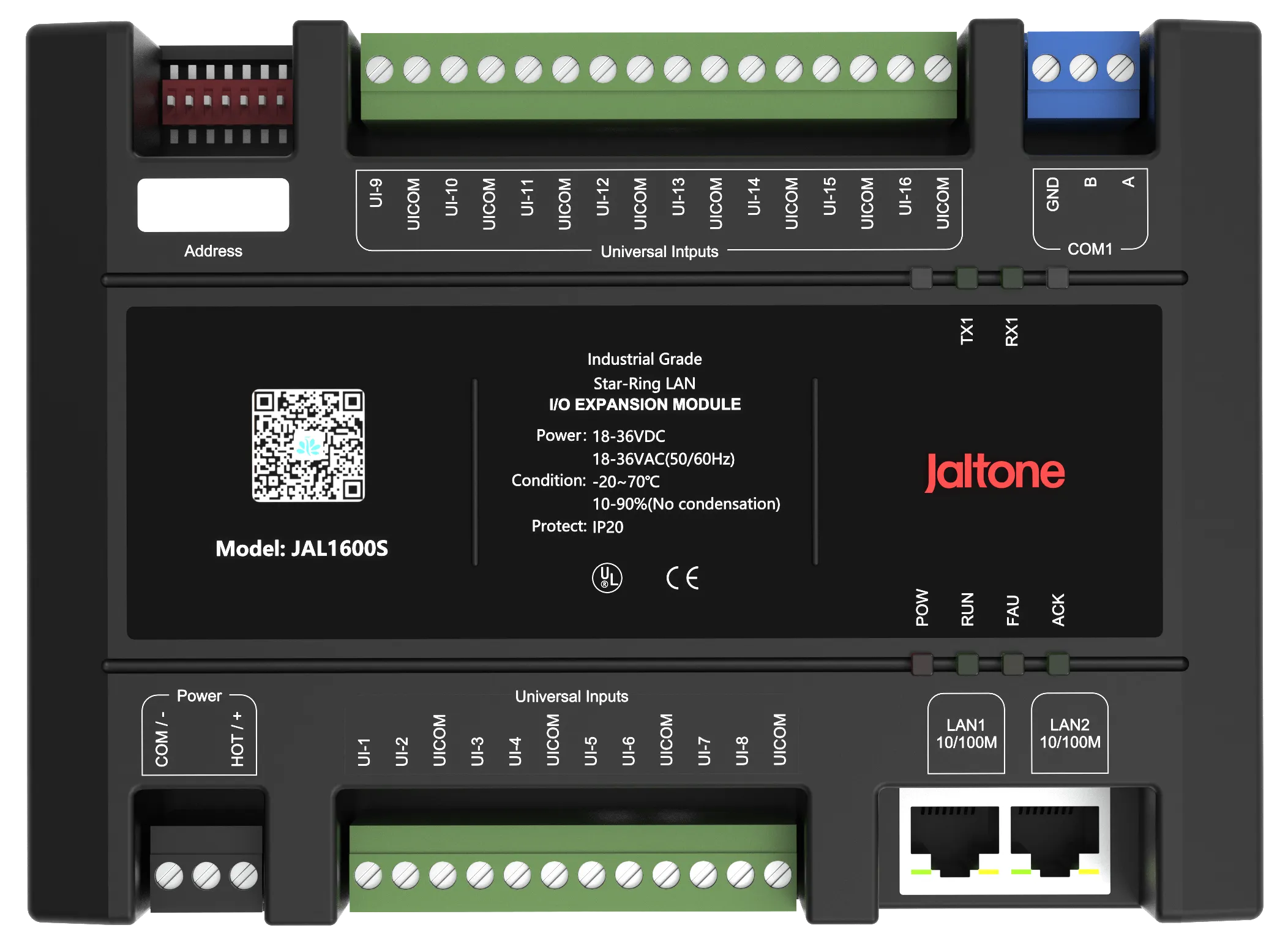Click the COM1 port group label

click(x=1090, y=249)
